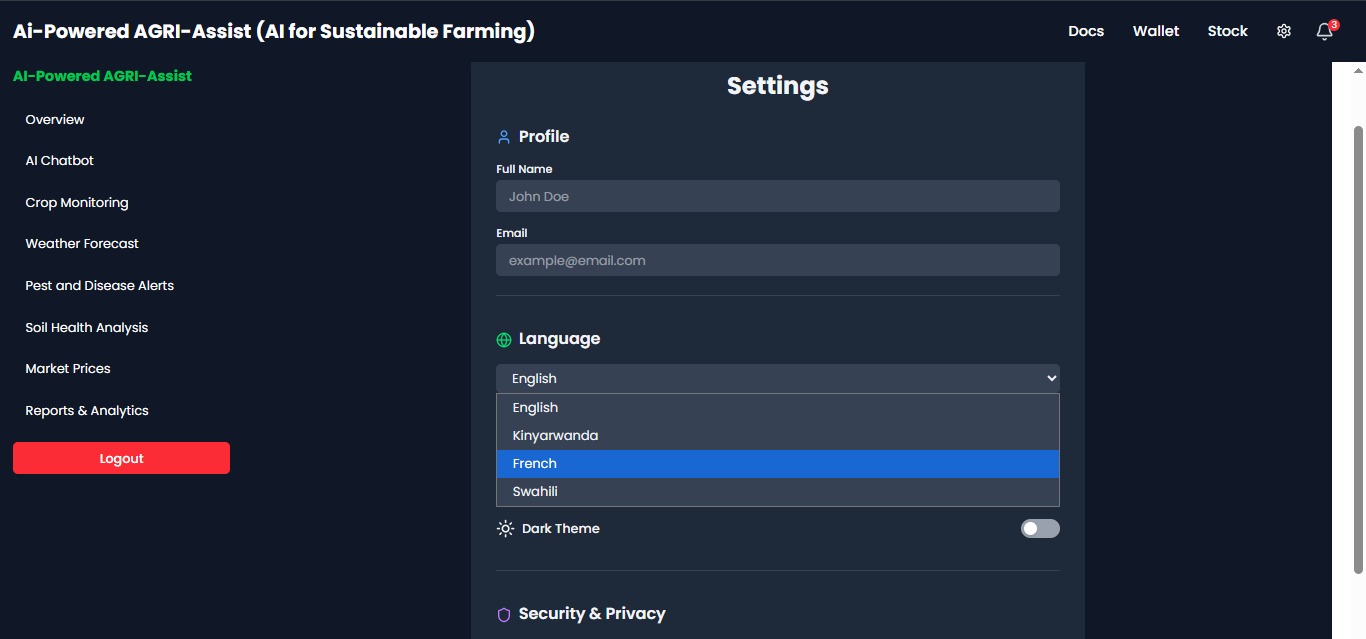
Task: Open Pest and Disease Alerts page
Action: [100, 286]
